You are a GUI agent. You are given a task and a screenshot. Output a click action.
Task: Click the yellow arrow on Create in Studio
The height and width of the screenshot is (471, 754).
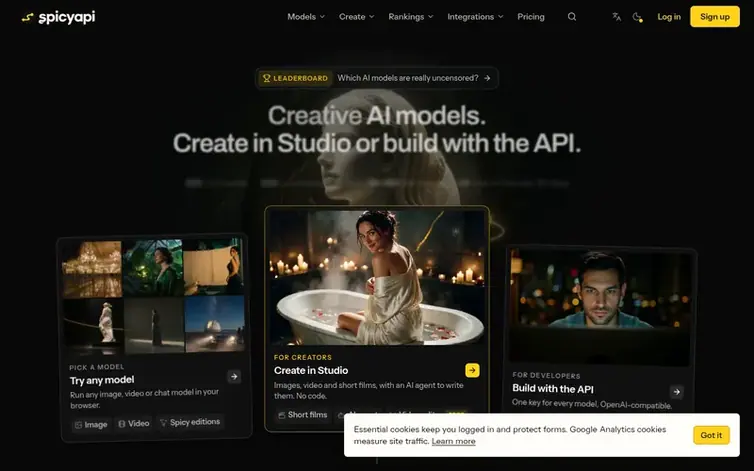(472, 370)
